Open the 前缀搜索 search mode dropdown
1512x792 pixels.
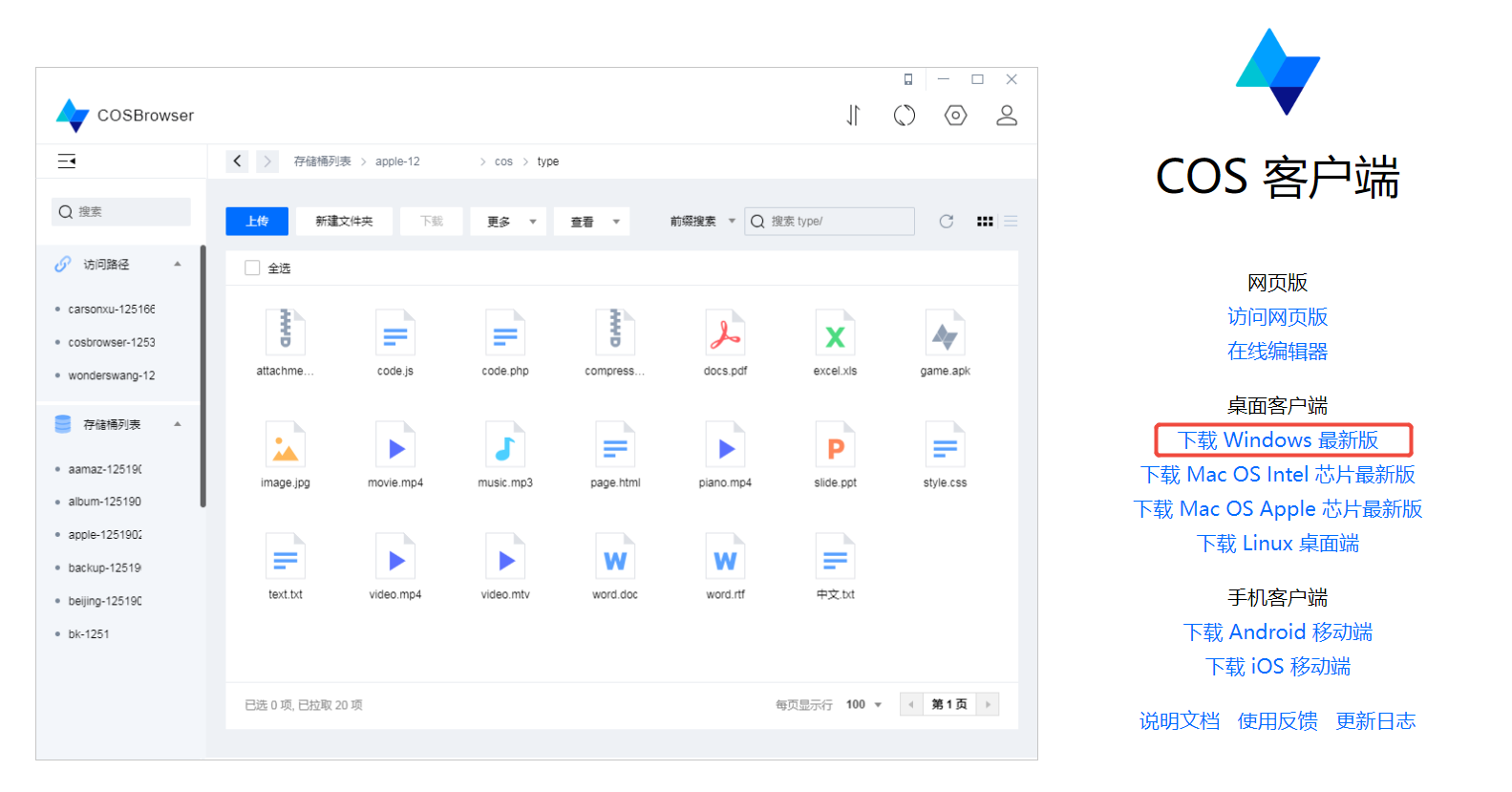tap(702, 222)
